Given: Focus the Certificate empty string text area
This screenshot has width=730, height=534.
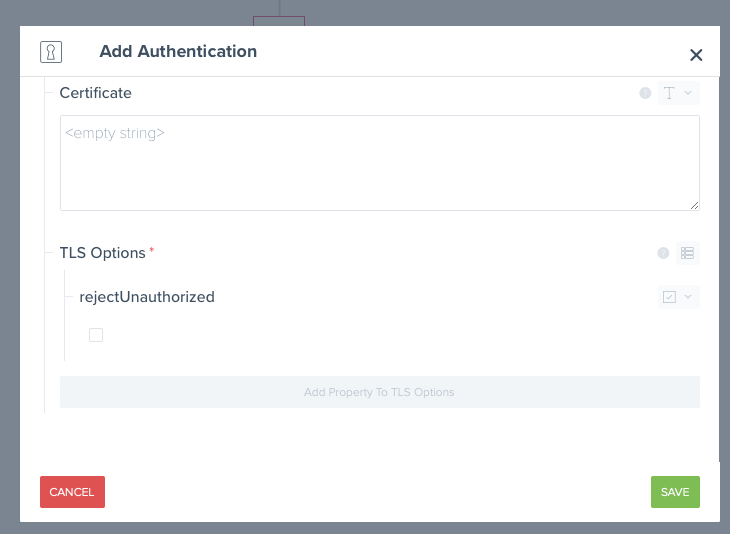Looking at the screenshot, I should (379, 163).
